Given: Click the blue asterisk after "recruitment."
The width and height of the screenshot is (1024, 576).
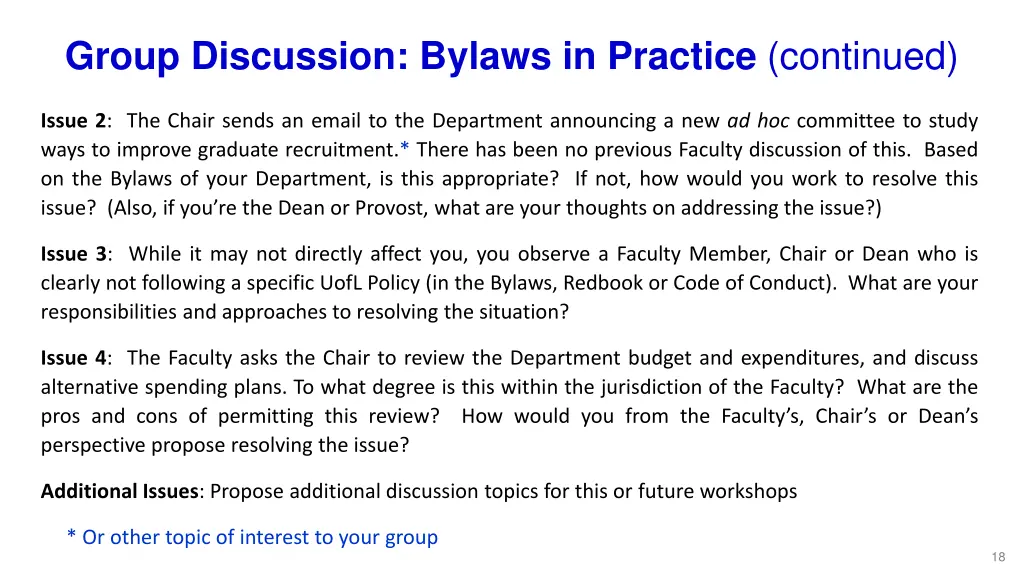Looking at the screenshot, I should (405, 151).
